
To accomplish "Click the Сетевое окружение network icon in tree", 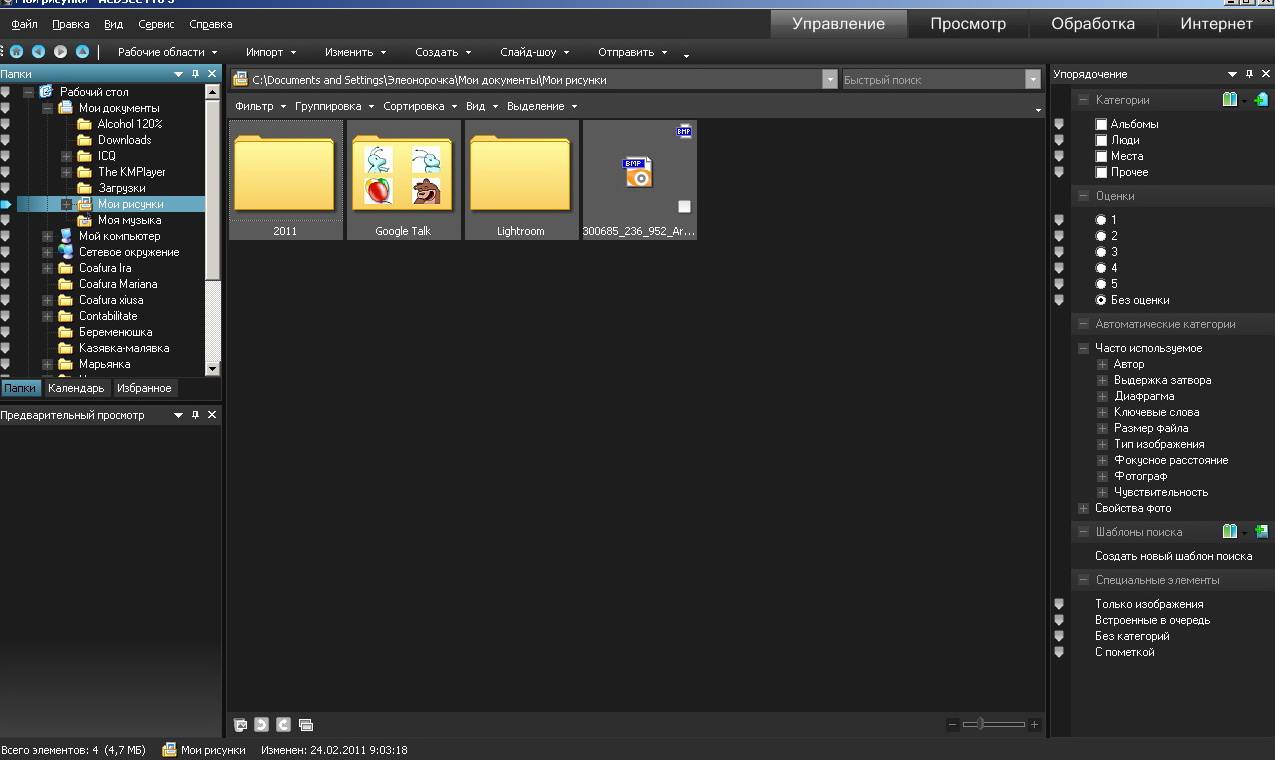I will click(66, 252).
